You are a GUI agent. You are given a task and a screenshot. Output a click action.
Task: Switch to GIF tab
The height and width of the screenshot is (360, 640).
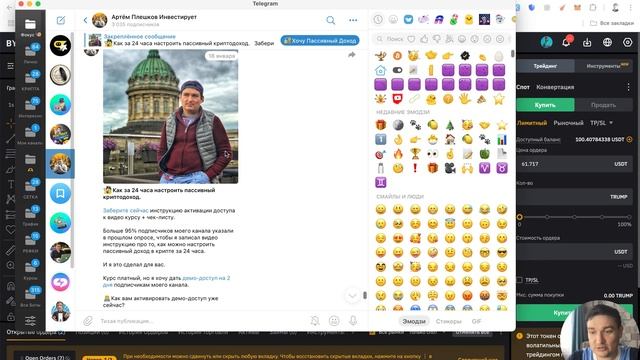(476, 321)
